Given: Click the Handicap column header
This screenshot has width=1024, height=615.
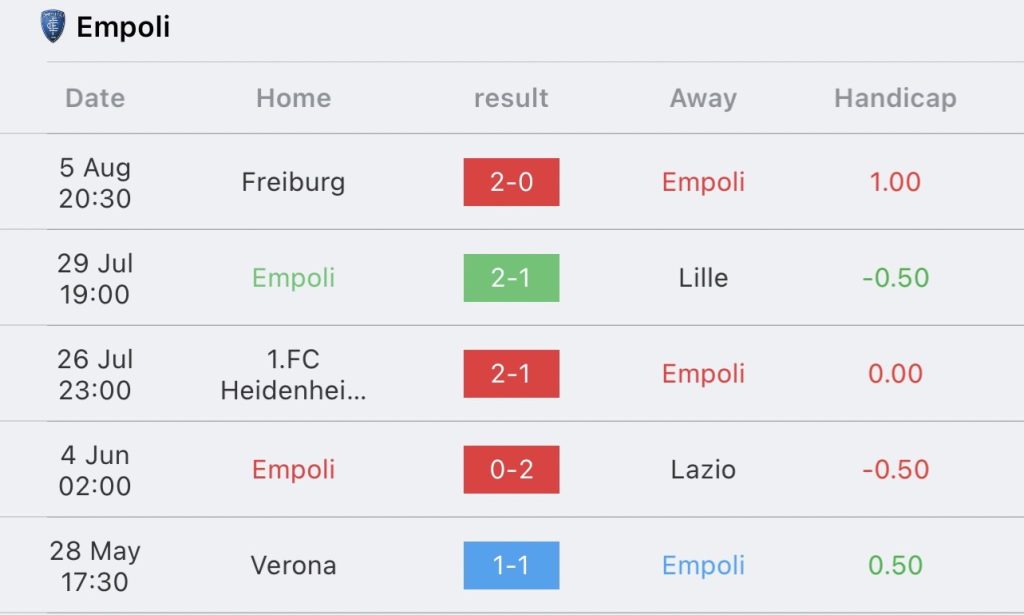Looking at the screenshot, I should 895,98.
